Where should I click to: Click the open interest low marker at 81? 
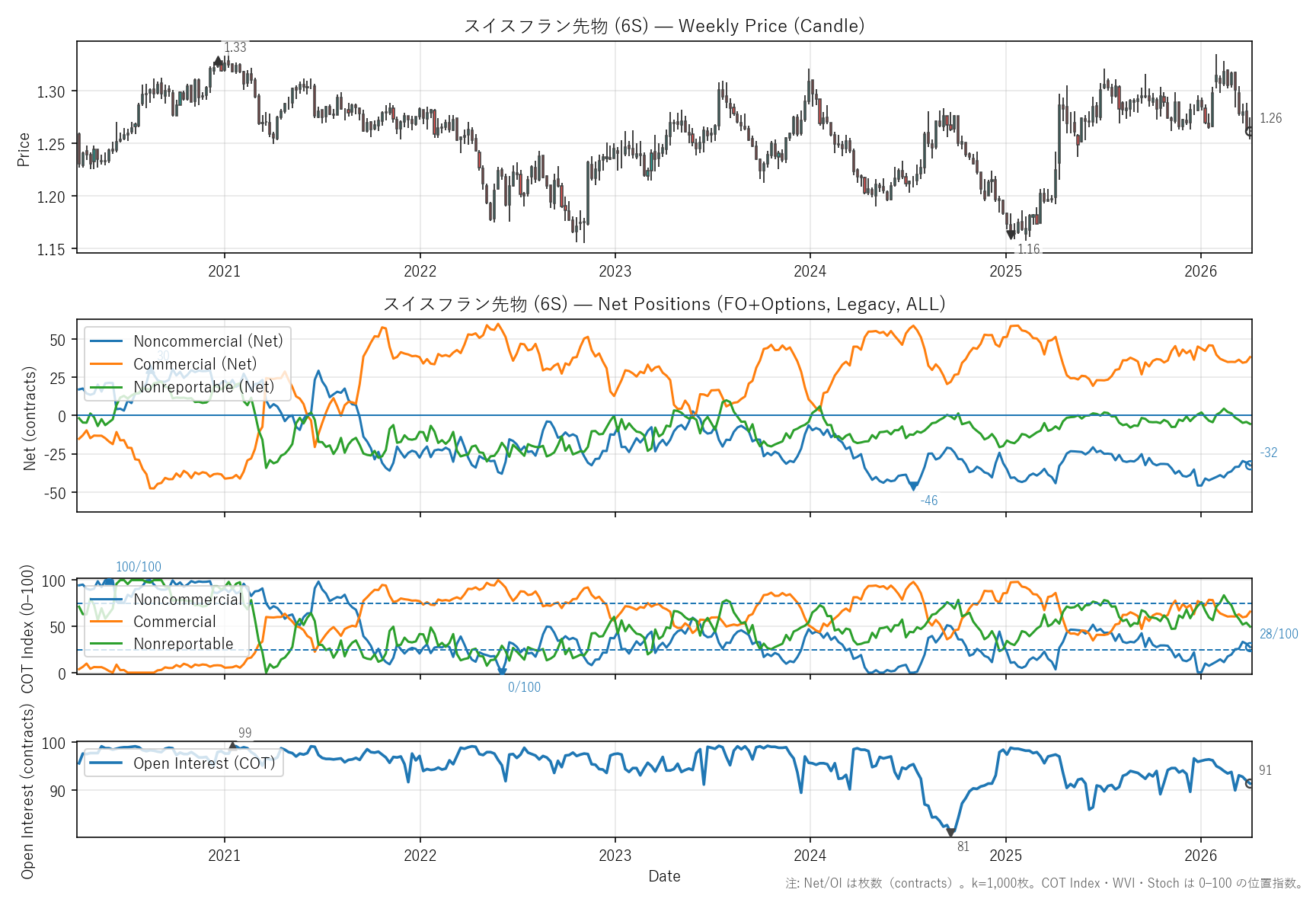pos(950,833)
